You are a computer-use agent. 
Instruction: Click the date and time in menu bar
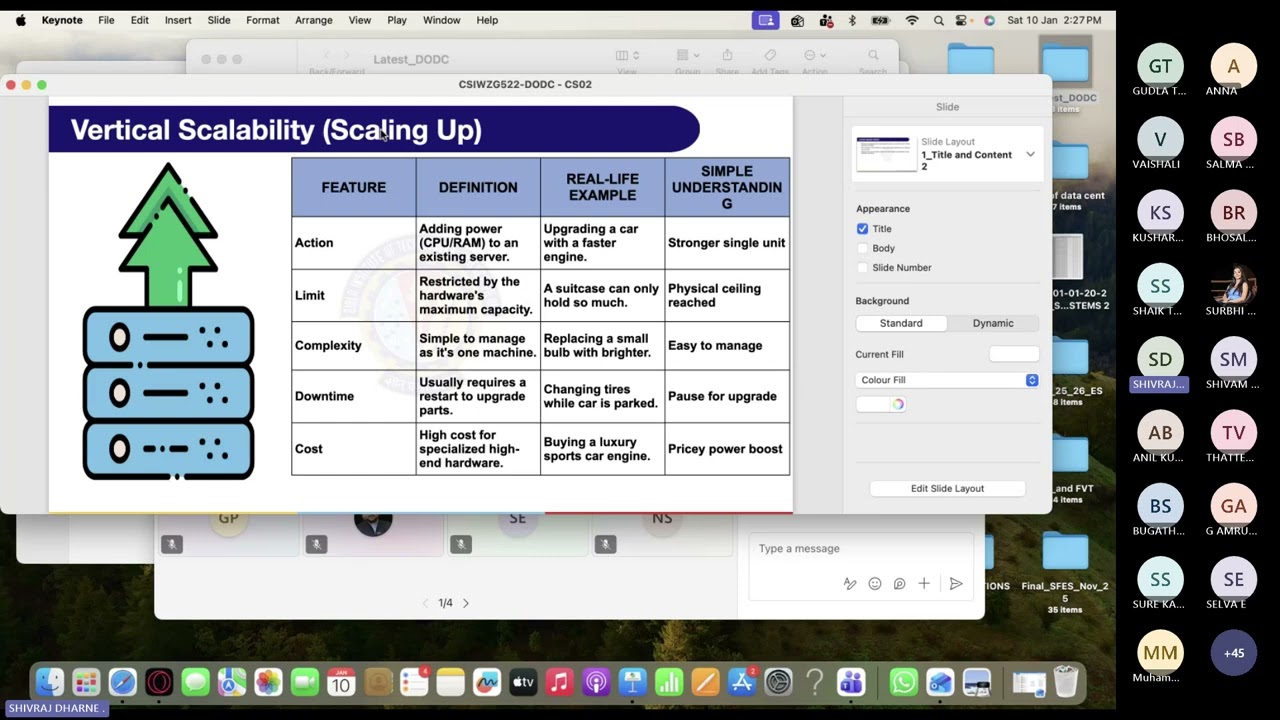coord(1054,20)
